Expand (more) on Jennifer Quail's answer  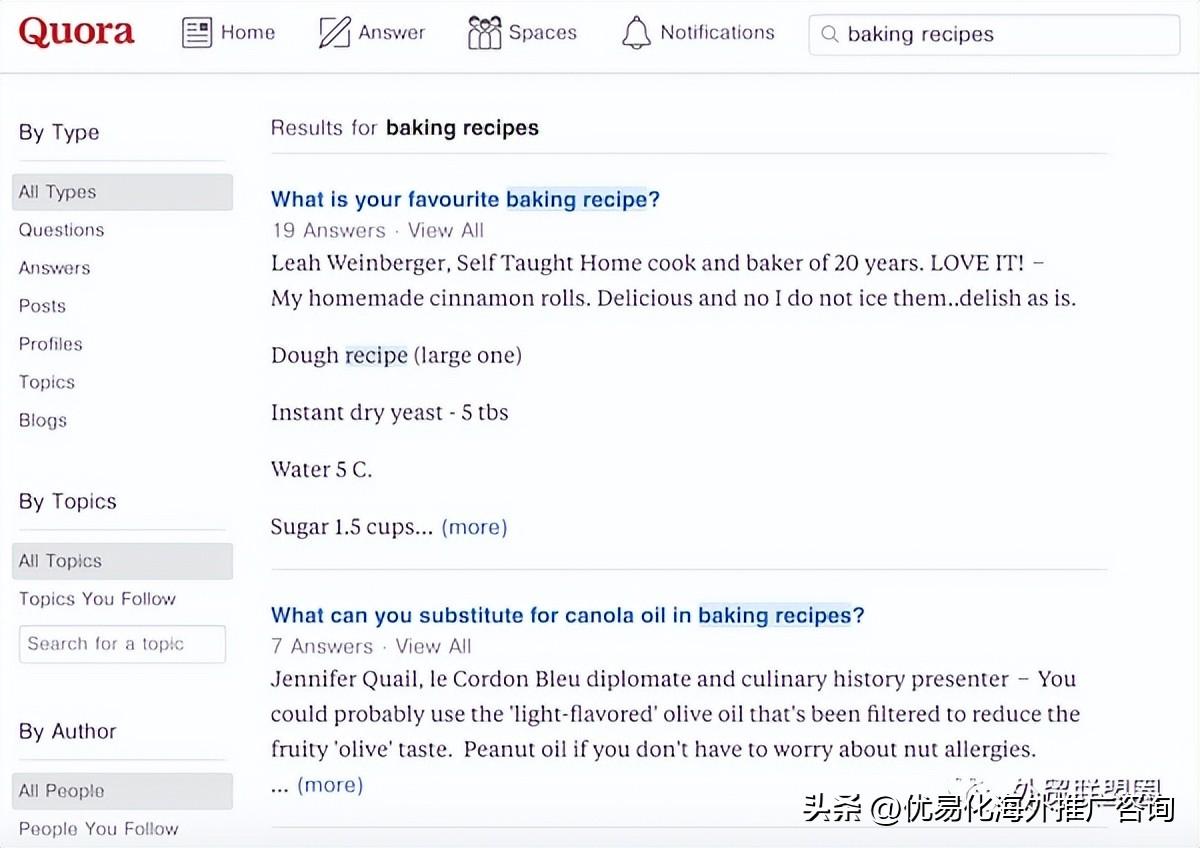pos(330,785)
